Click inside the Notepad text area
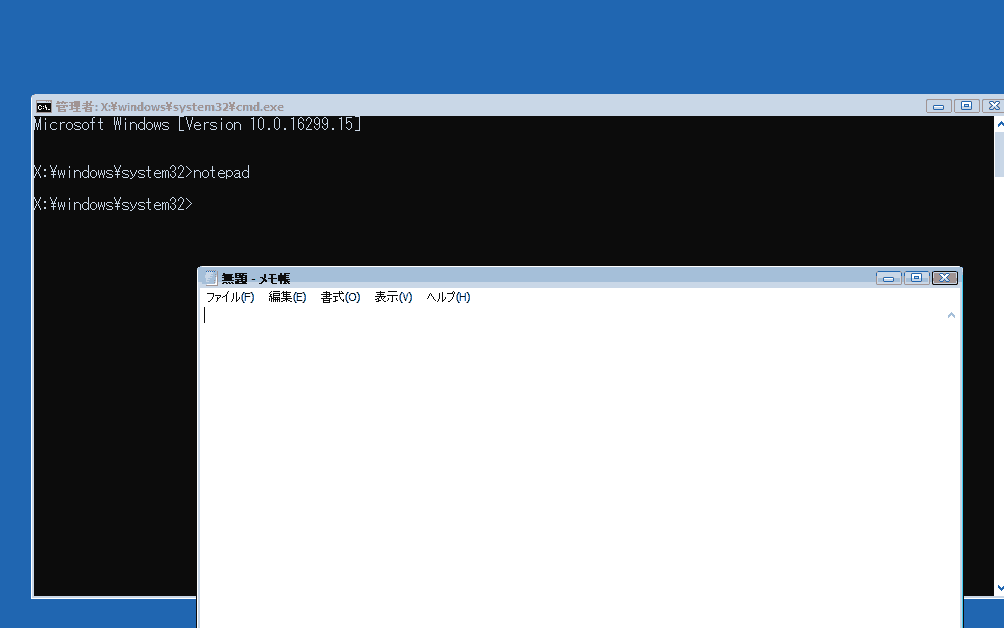This screenshot has height=628, width=1004. click(574, 467)
